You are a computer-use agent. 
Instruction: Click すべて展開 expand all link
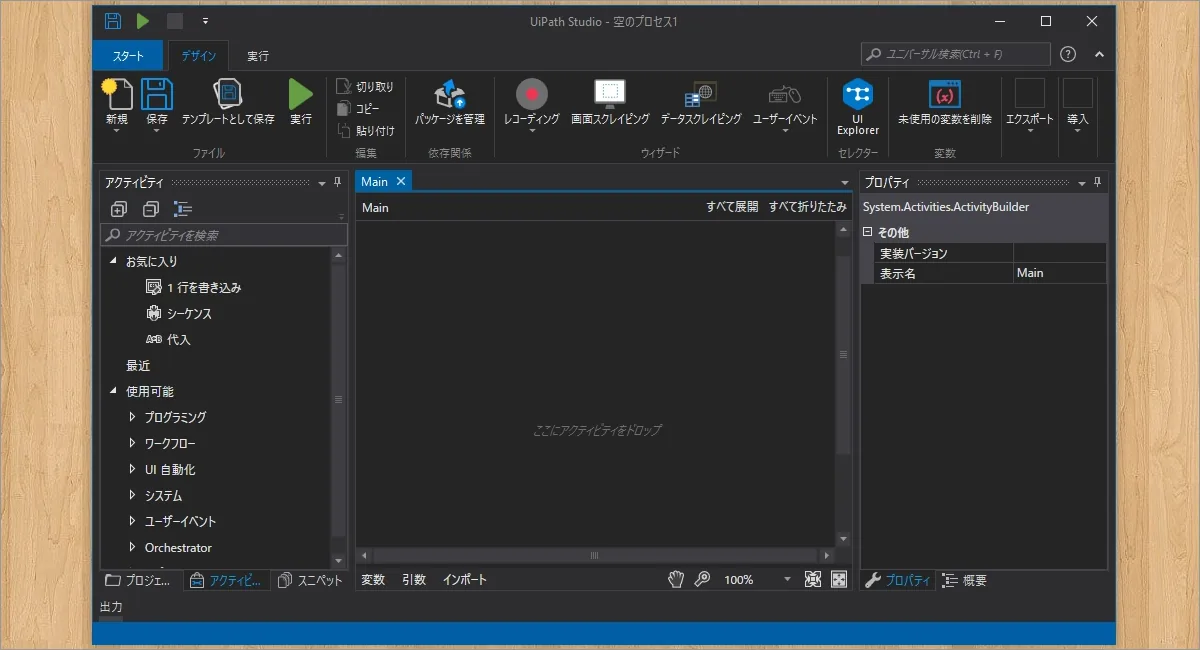(x=732, y=207)
